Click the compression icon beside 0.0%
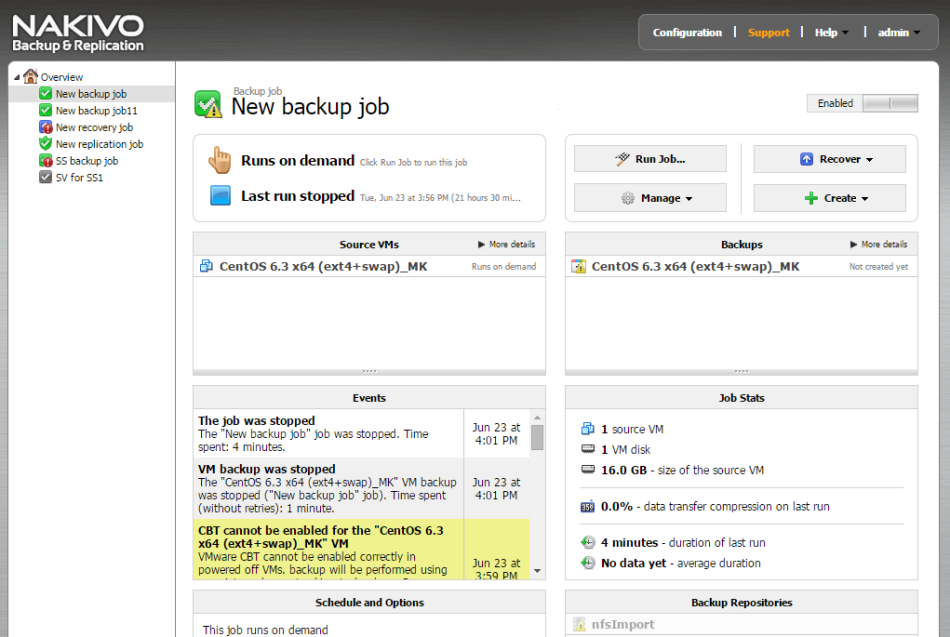This screenshot has width=950, height=637. [x=588, y=507]
